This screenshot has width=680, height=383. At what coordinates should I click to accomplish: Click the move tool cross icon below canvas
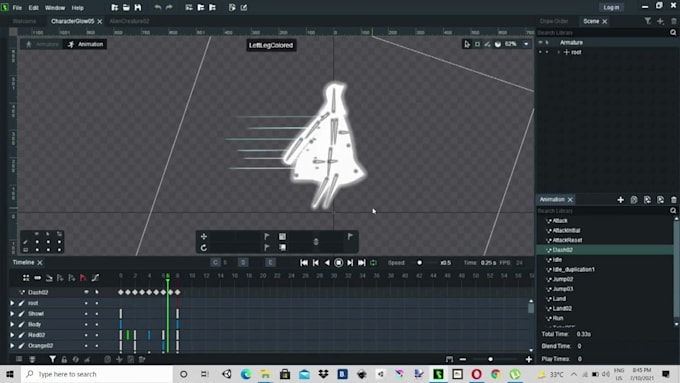tap(203, 236)
